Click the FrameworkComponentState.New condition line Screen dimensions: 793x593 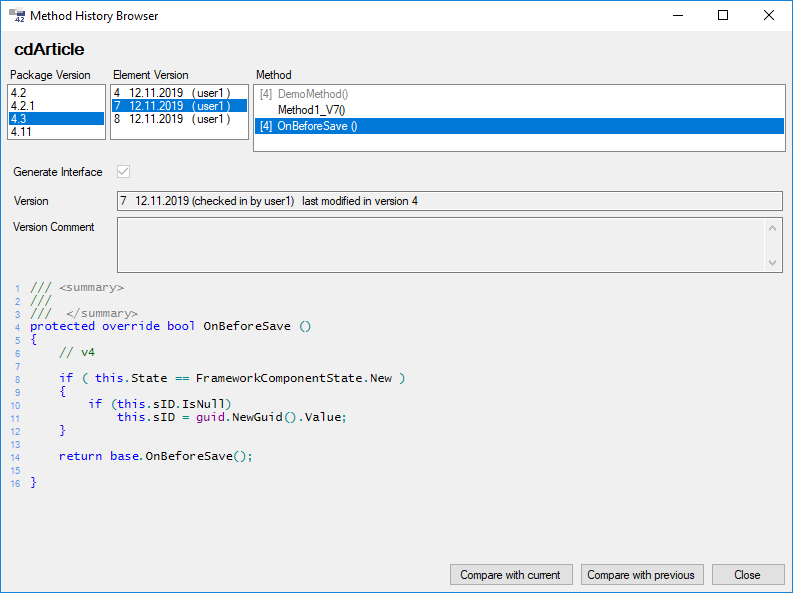click(x=232, y=378)
